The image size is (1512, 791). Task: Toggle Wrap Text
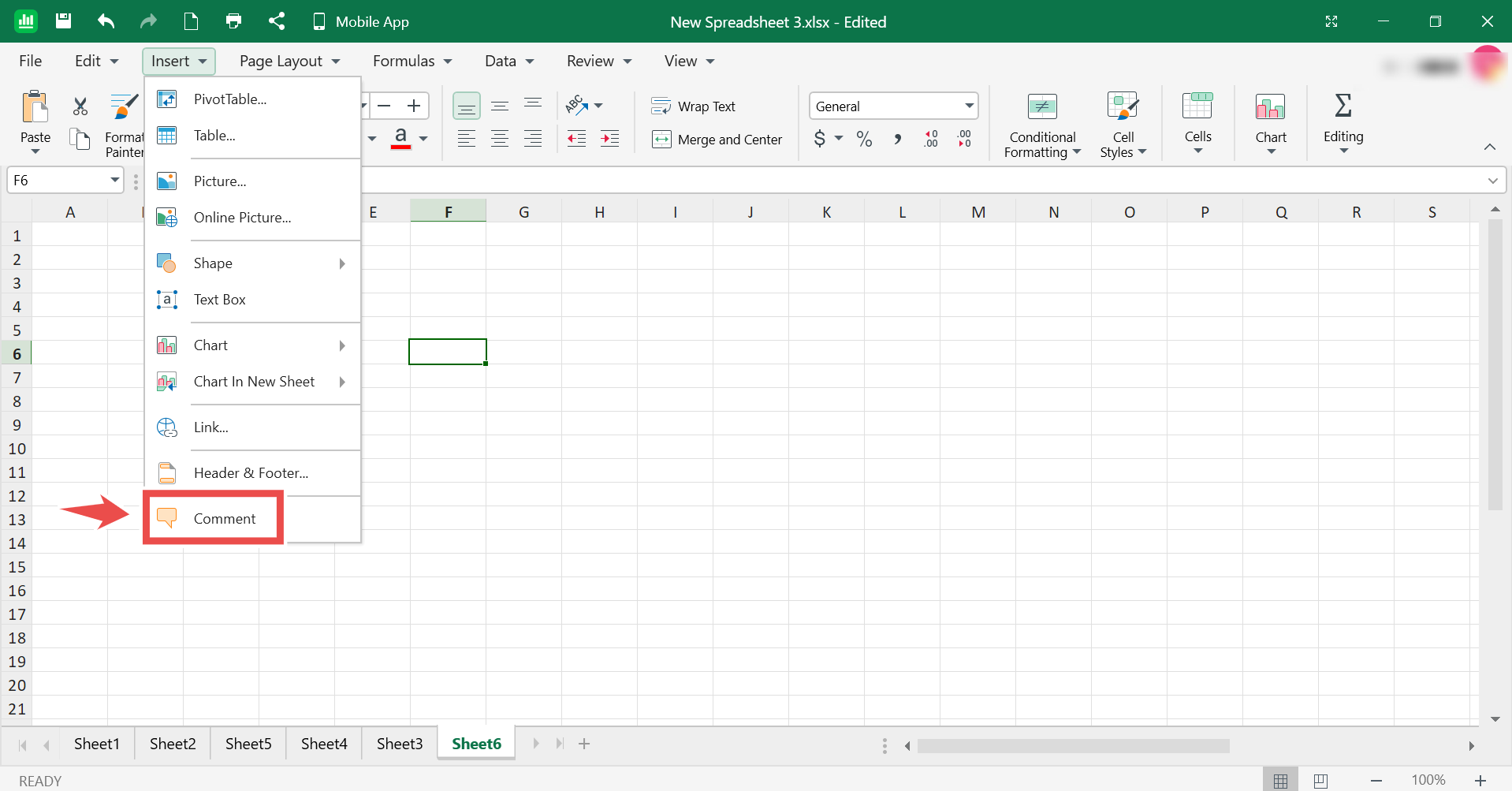point(694,106)
